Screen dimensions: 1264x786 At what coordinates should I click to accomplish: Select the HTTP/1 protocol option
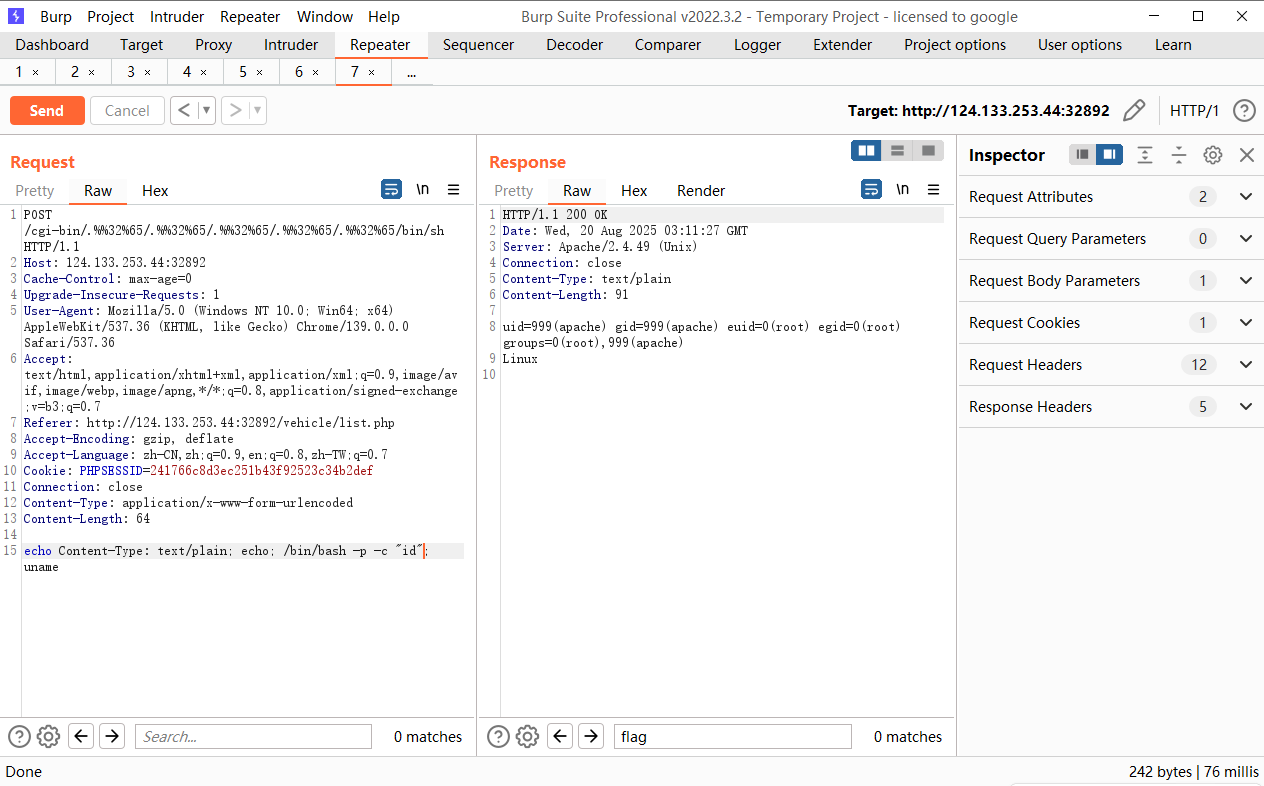pos(1195,111)
